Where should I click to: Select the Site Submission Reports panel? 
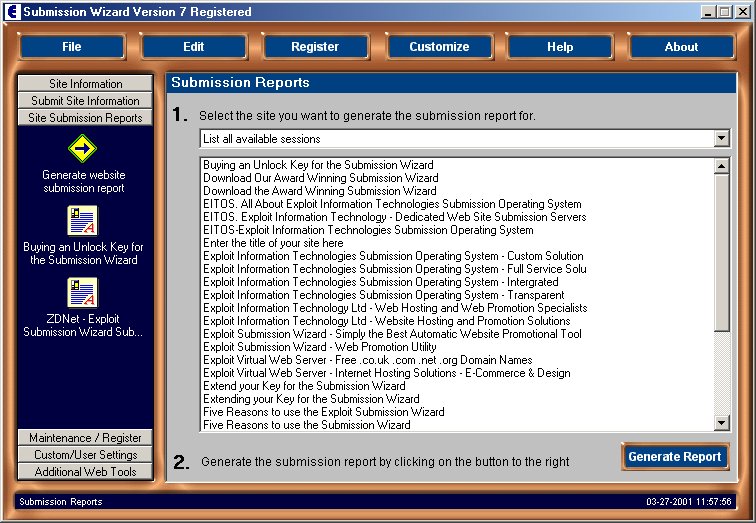coord(85,118)
